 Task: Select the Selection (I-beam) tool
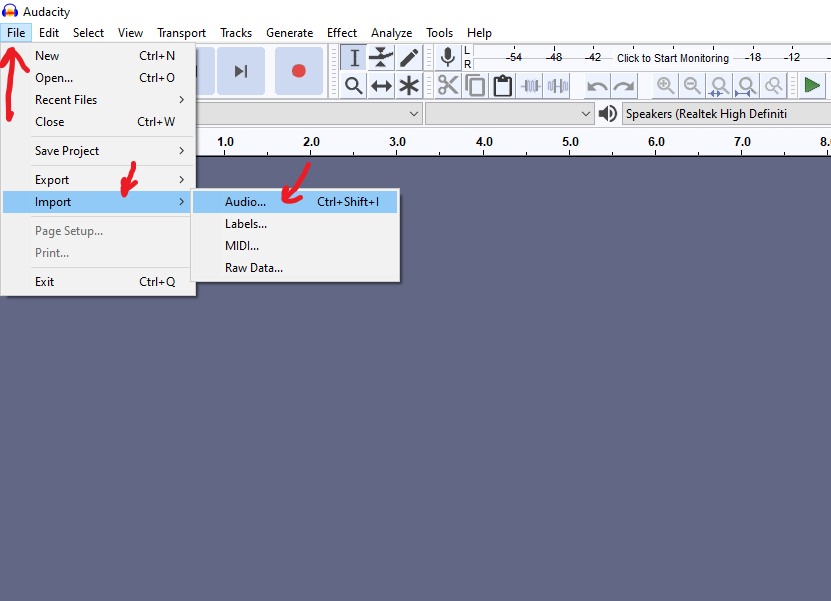tap(353, 58)
